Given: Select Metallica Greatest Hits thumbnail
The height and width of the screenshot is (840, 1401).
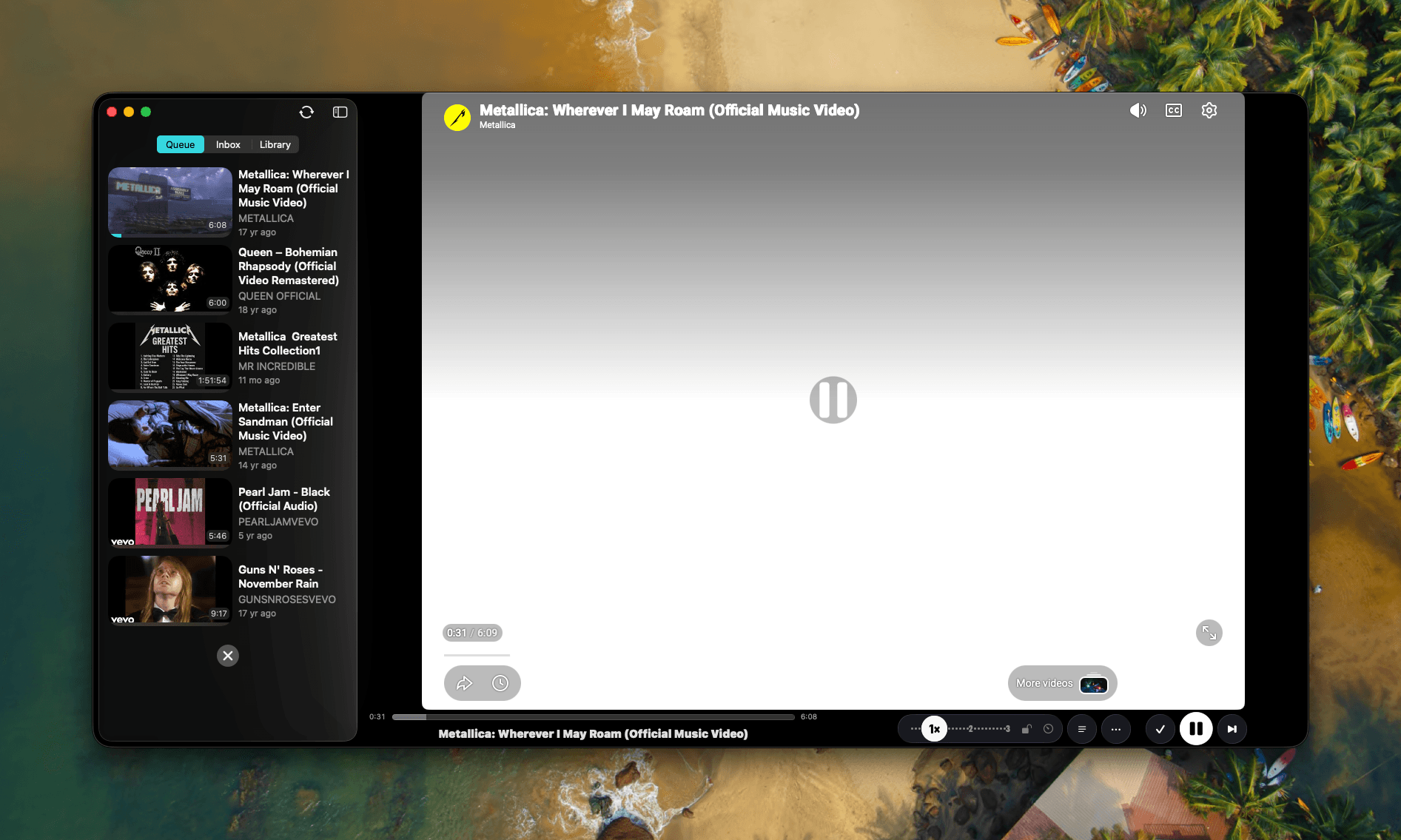Looking at the screenshot, I should pos(170,357).
